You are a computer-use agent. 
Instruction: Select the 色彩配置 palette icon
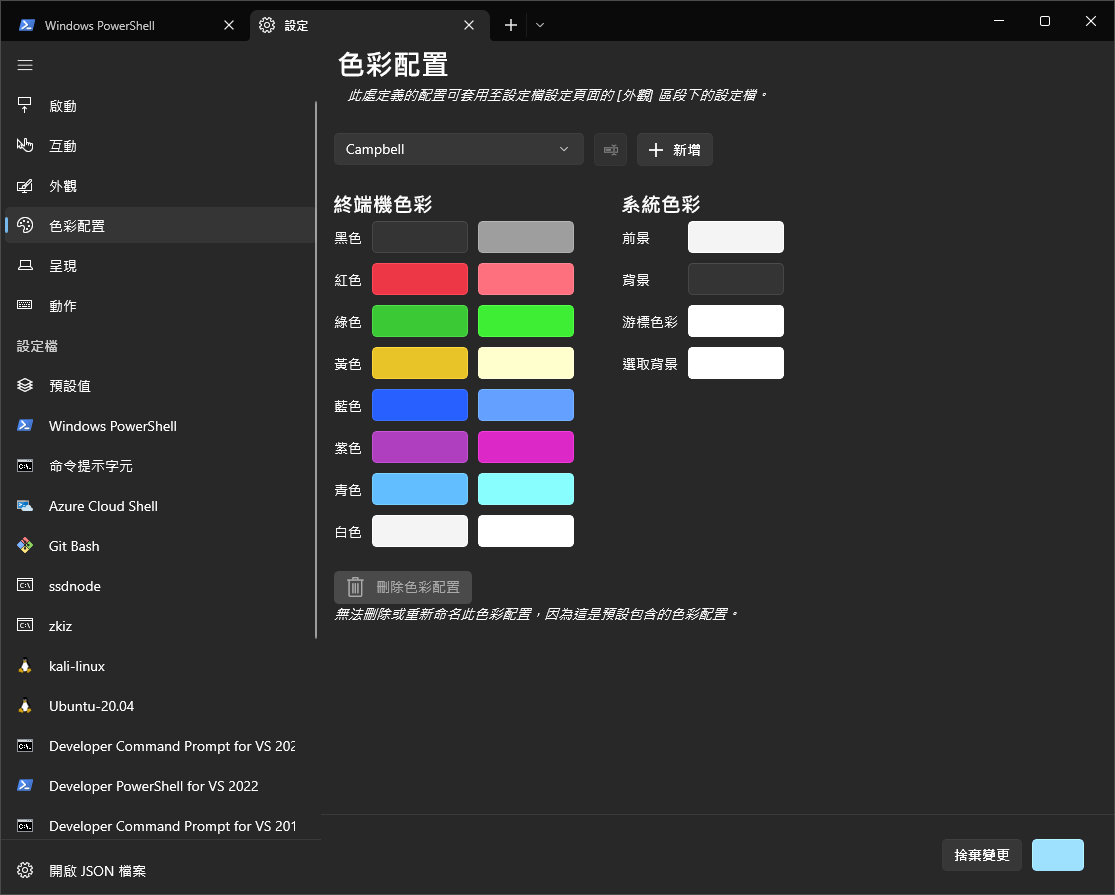tap(25, 225)
